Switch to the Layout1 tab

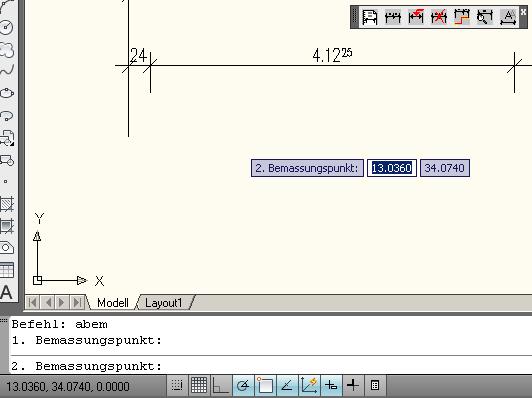pyautogui.click(x=164, y=303)
